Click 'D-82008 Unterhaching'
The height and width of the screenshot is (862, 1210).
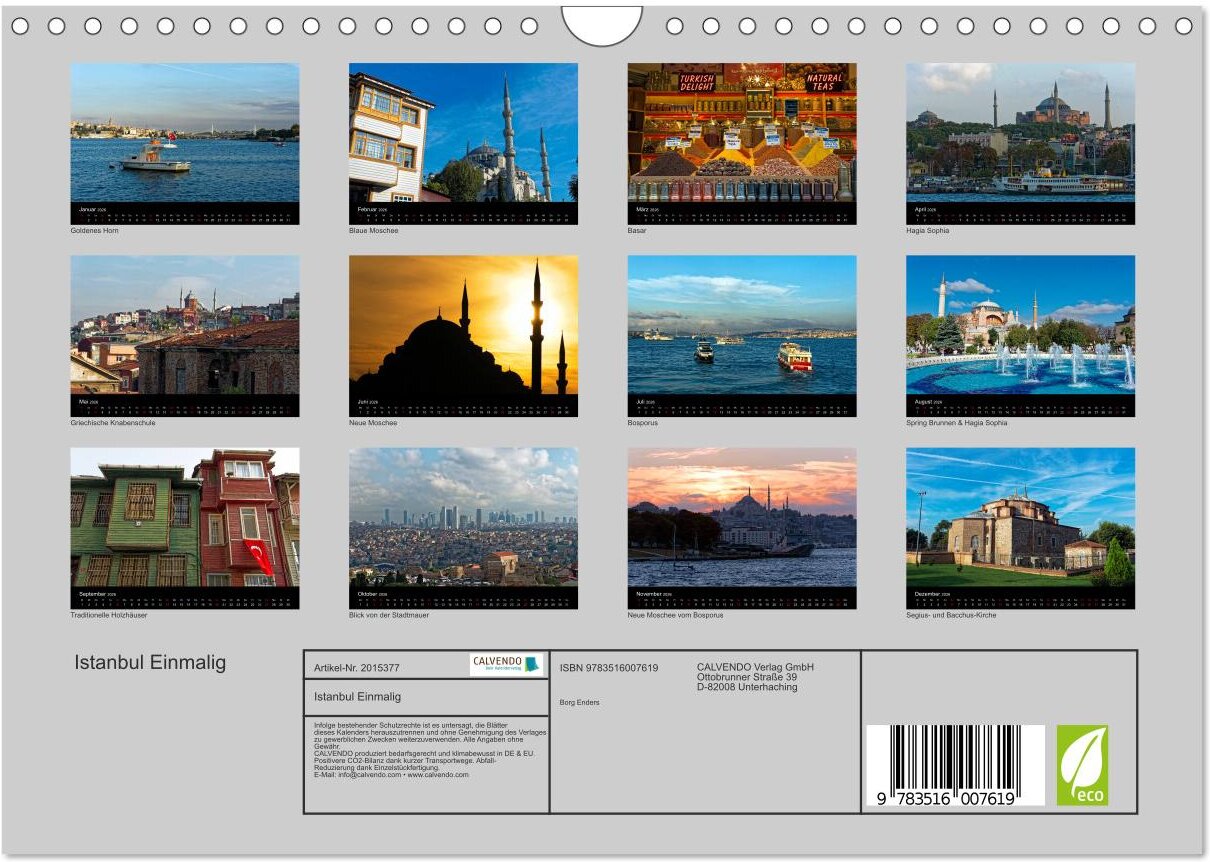[747, 687]
